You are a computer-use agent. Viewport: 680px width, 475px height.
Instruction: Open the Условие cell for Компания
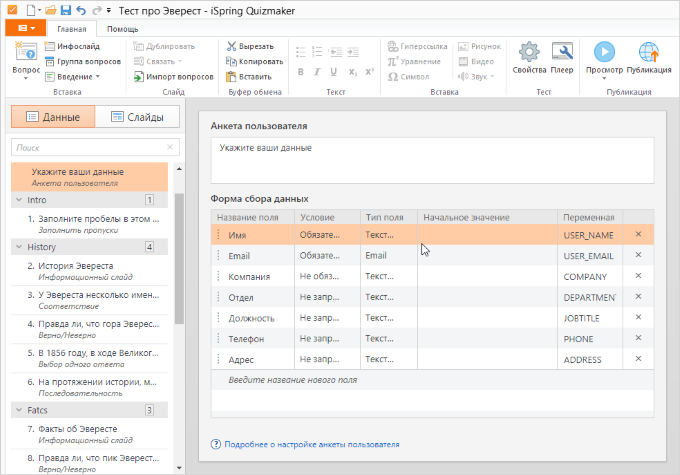(x=327, y=276)
